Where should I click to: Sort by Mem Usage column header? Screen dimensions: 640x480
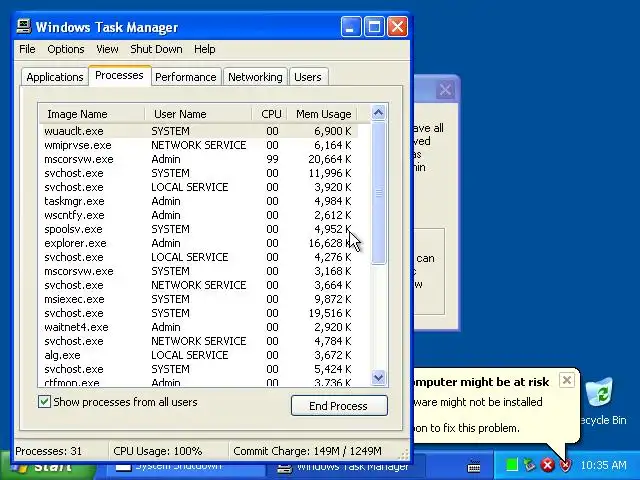pyautogui.click(x=322, y=114)
